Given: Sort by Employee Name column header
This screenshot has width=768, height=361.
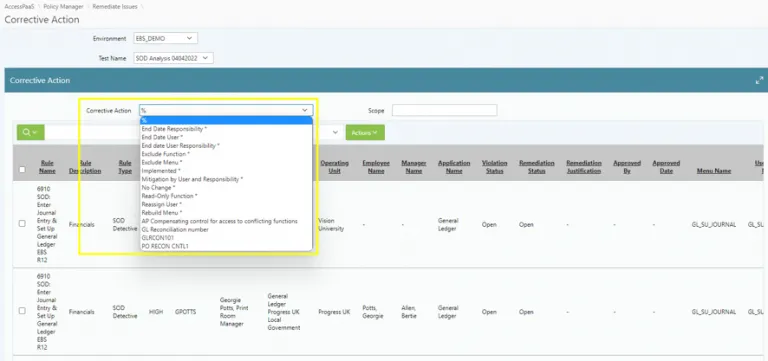Looking at the screenshot, I should pyautogui.click(x=376, y=167).
